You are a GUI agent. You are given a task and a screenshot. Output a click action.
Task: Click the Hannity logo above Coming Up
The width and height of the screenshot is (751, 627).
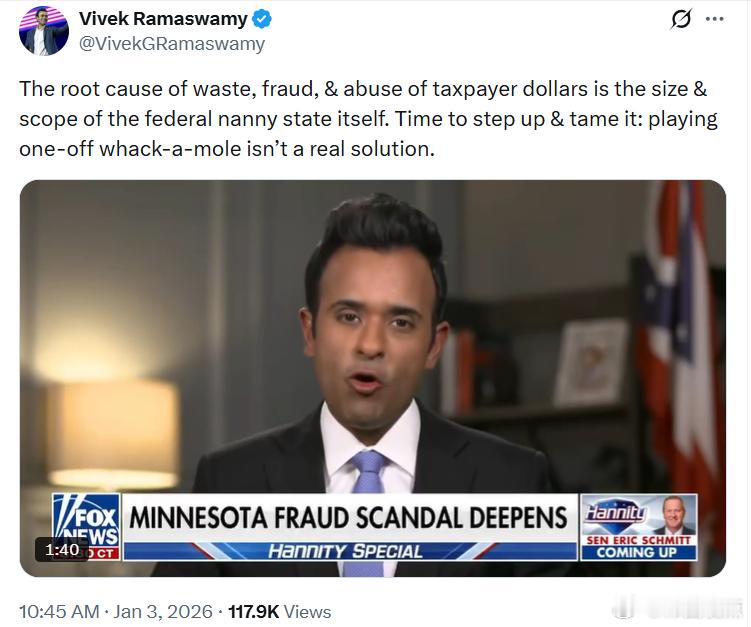[x=614, y=514]
